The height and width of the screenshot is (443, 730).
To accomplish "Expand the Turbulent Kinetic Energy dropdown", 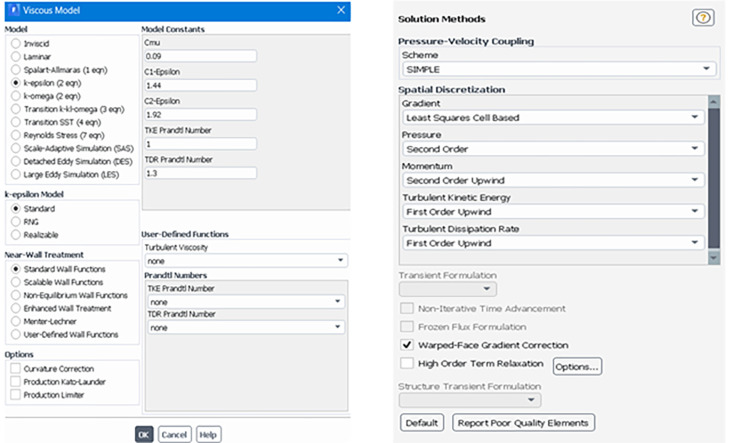I will tap(553, 211).
